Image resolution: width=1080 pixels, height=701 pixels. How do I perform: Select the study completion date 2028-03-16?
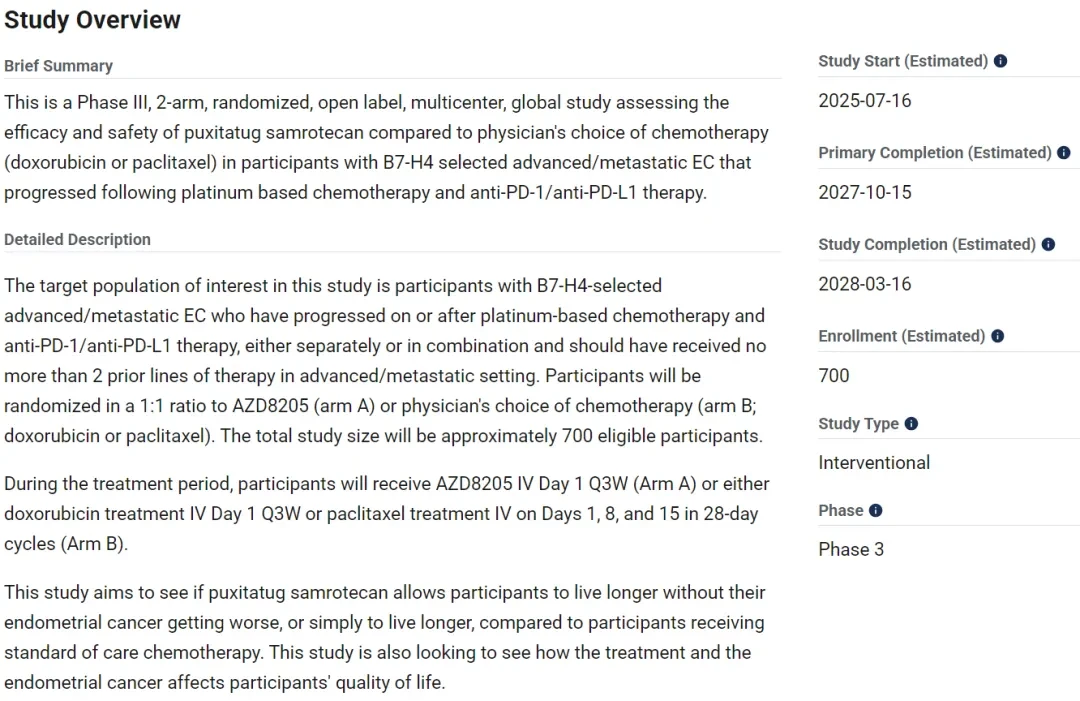pyautogui.click(x=864, y=284)
